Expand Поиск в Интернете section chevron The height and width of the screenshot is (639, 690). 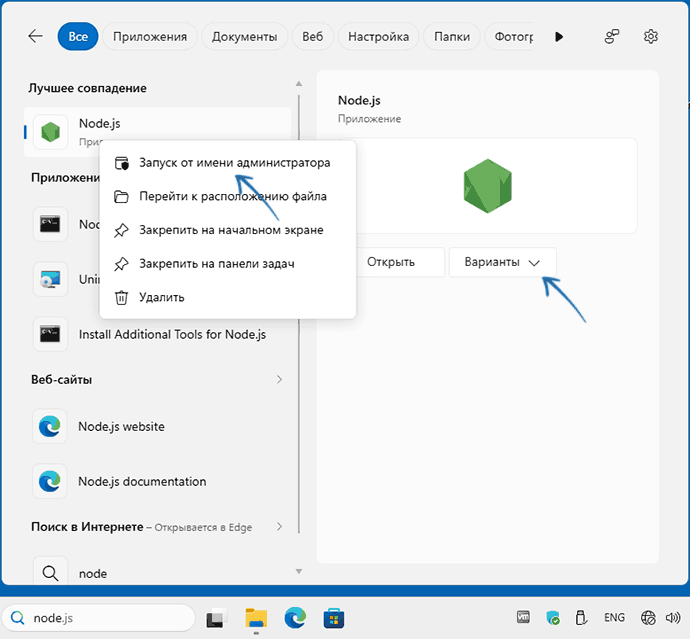coord(279,526)
